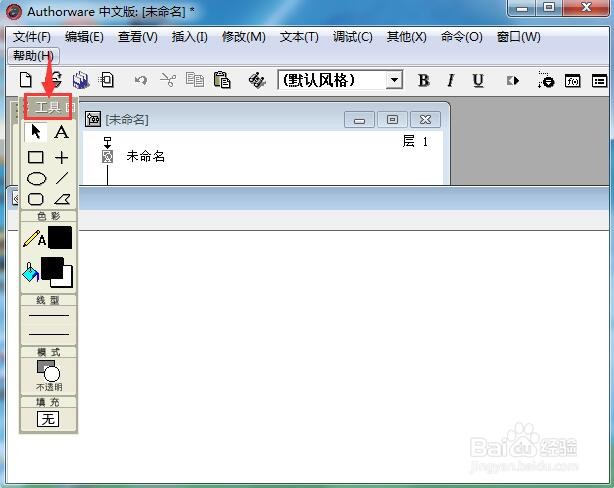This screenshot has width=614, height=488.
Task: Open the 帮助(H) menu
Action: 33,56
